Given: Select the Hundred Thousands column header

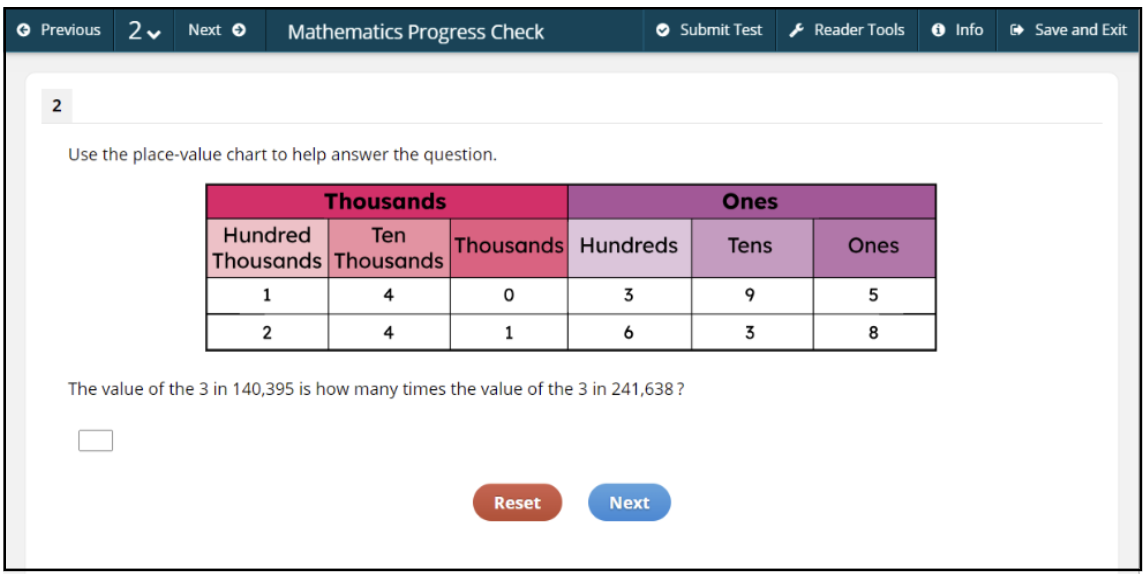Looking at the screenshot, I should (267, 248).
